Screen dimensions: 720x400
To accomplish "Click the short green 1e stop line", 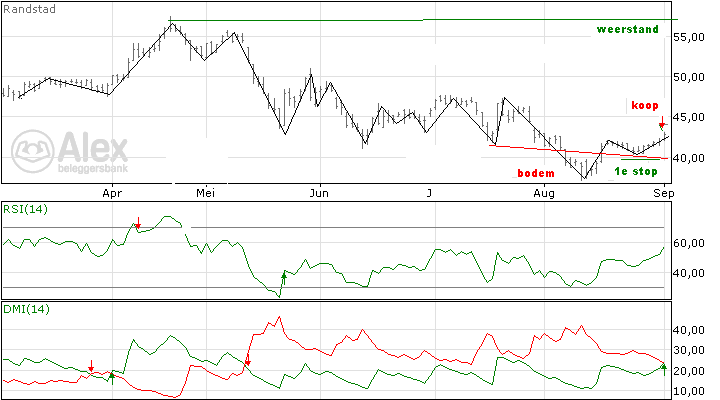I will click(640, 159).
